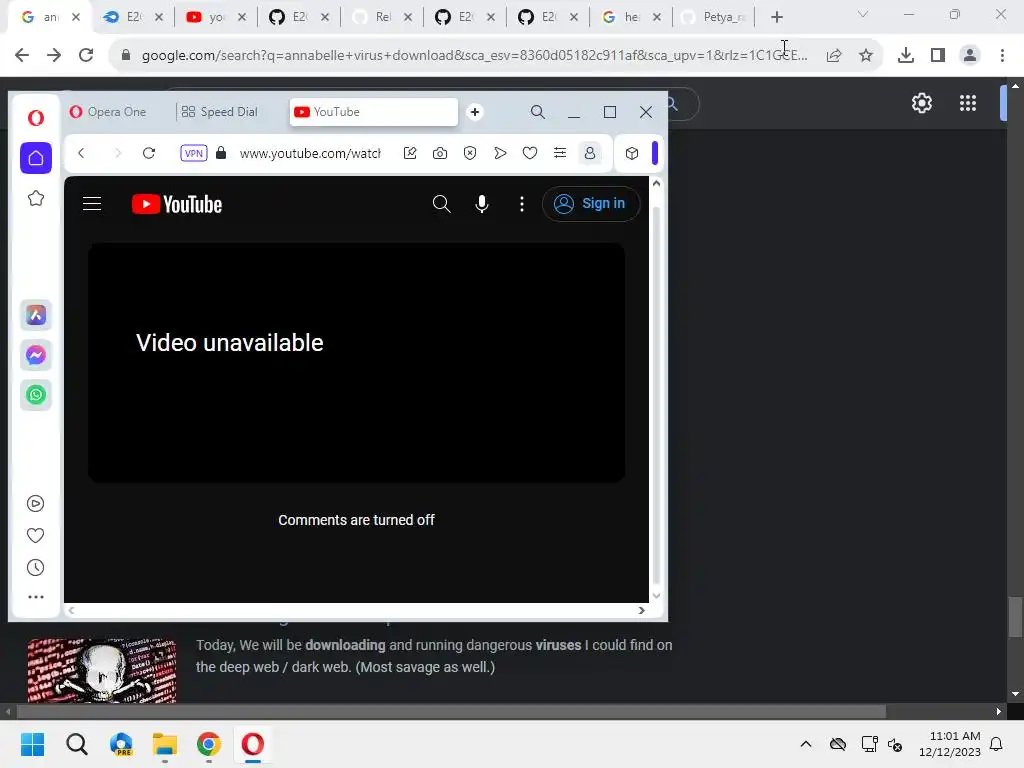The image size is (1024, 768).
Task: Open Opera ad blocker shield icon
Action: click(x=470, y=153)
